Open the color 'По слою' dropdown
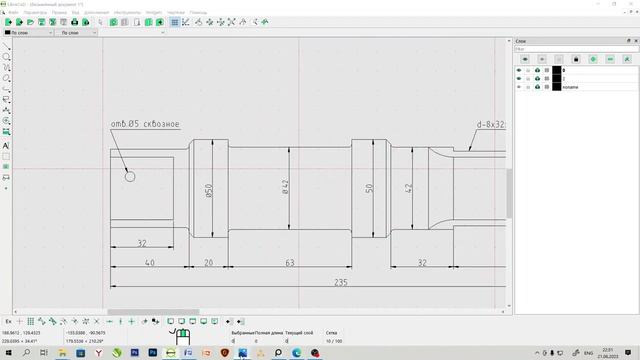Screen dimensions: 640x360 pos(29,32)
